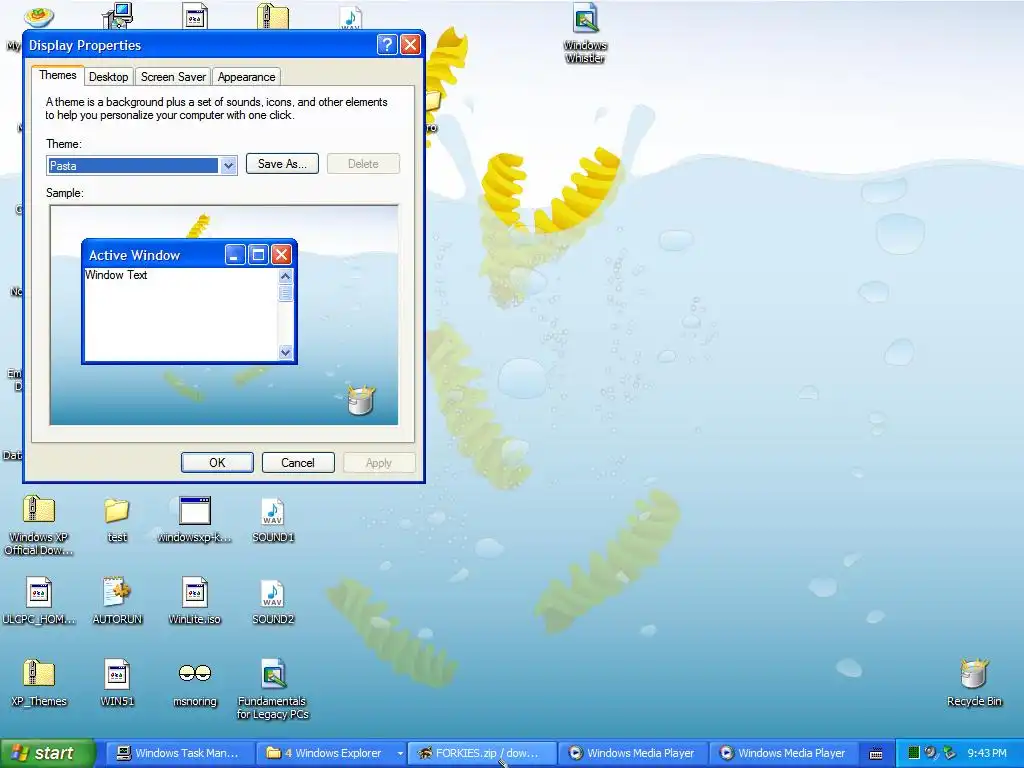Click the sample Active Window title bar
Screen dimensions: 1024x768
(189, 255)
